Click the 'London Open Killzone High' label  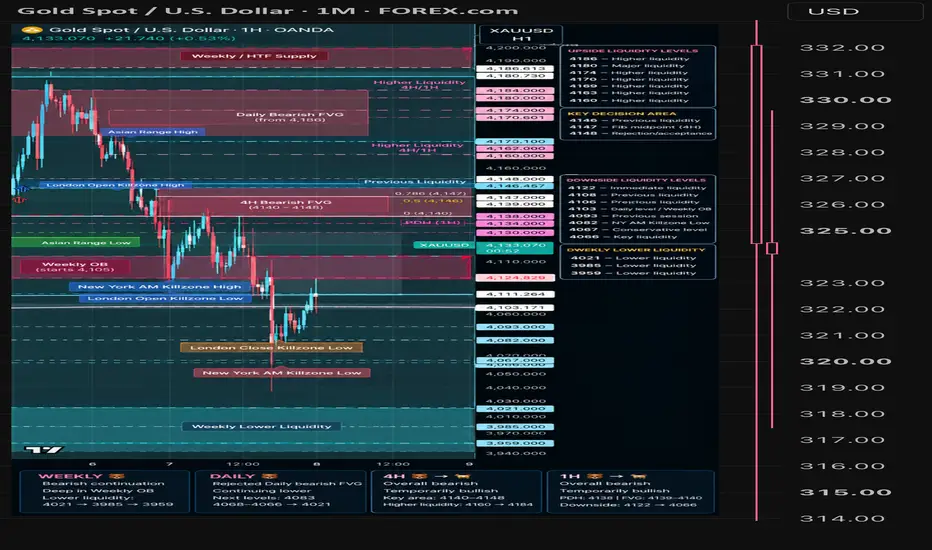point(115,185)
